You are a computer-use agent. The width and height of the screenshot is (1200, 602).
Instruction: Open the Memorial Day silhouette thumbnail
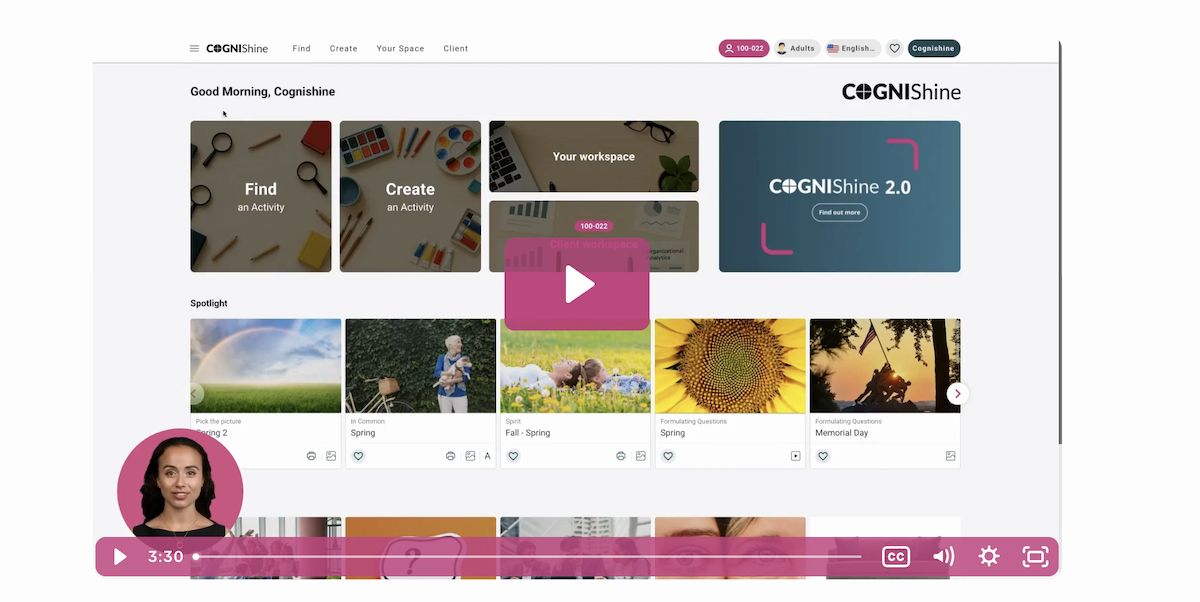pos(885,366)
